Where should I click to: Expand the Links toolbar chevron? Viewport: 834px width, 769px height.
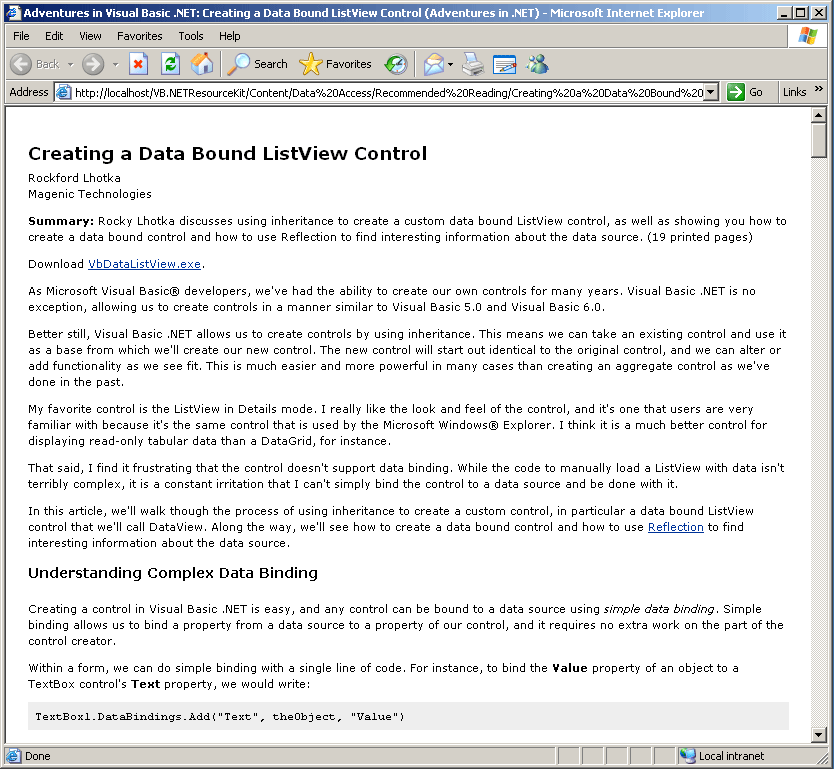pos(819,89)
